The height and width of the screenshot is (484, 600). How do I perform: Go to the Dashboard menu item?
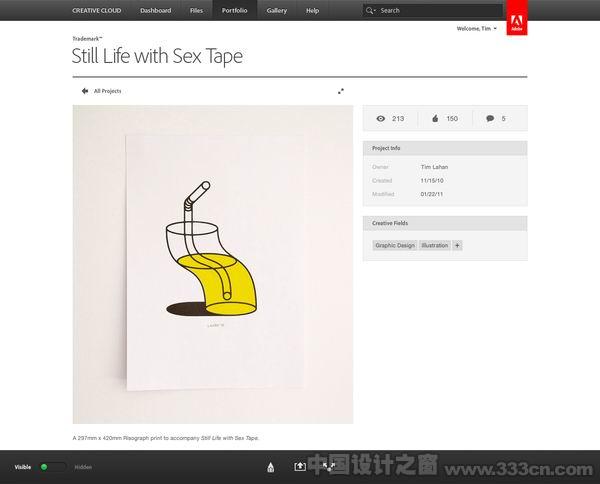pos(155,11)
